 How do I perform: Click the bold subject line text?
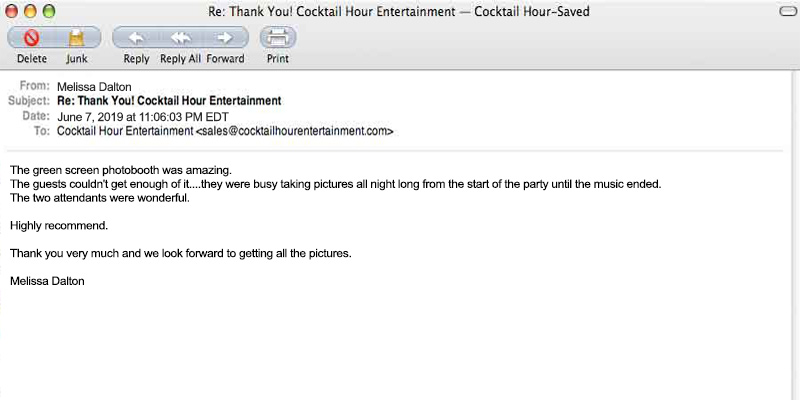coord(169,101)
